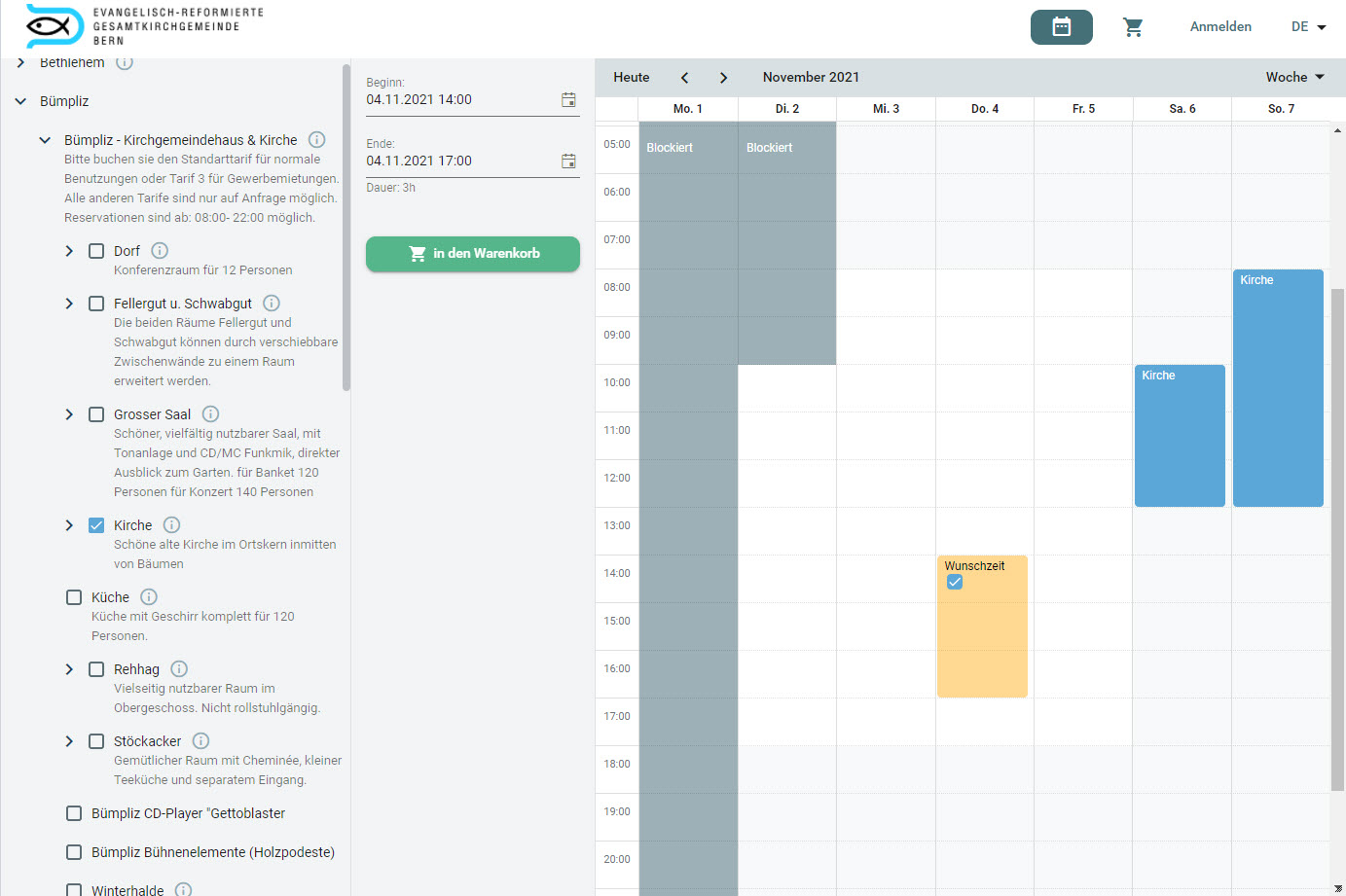Enable the Küche checkbox
Screen dimensions: 1346x896
(x=74, y=597)
